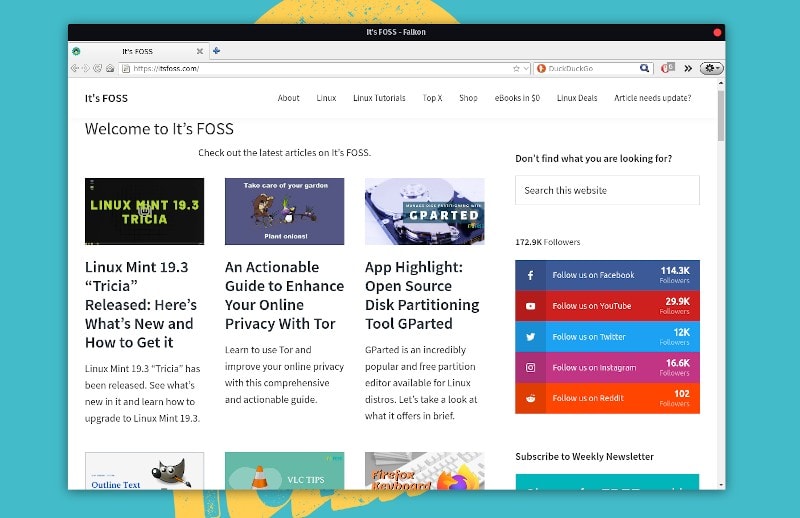Viewport: 800px width, 518px height.
Task: Close the It's FOSS tab
Action: point(199,51)
